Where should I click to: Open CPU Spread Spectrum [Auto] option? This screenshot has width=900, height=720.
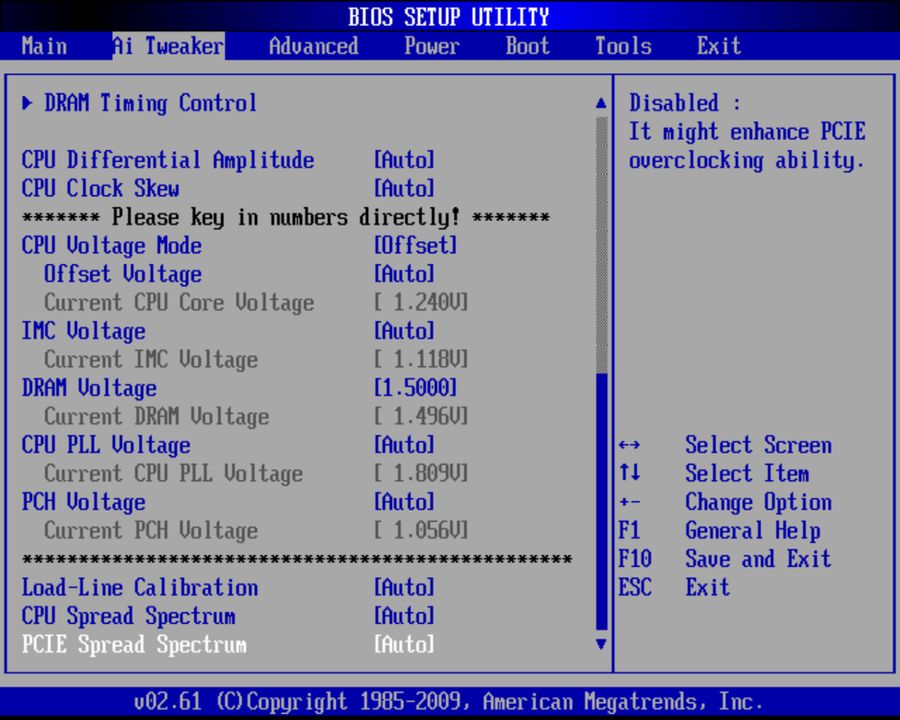coord(404,616)
